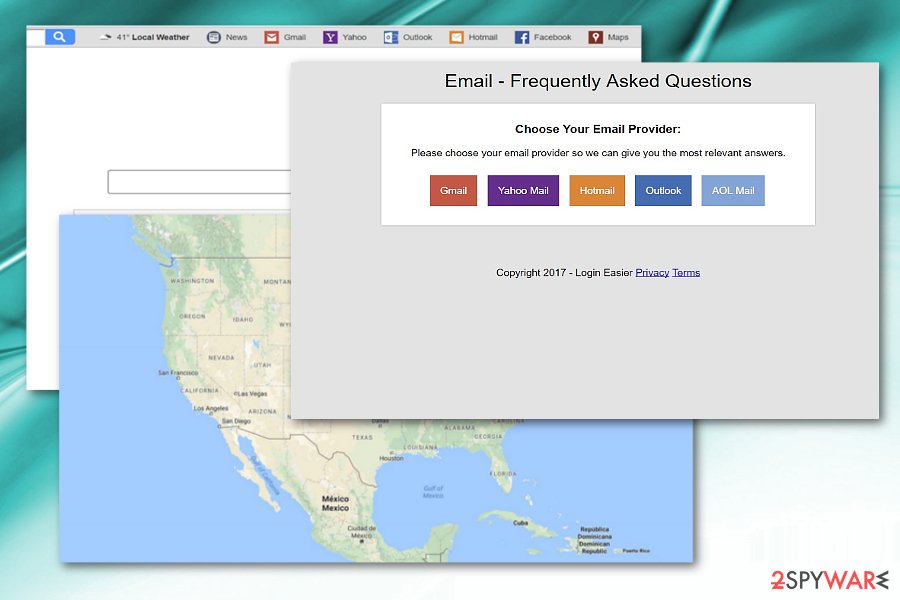Viewport: 900px width, 600px height.
Task: Open the Terms link in the footer
Action: coord(686,273)
